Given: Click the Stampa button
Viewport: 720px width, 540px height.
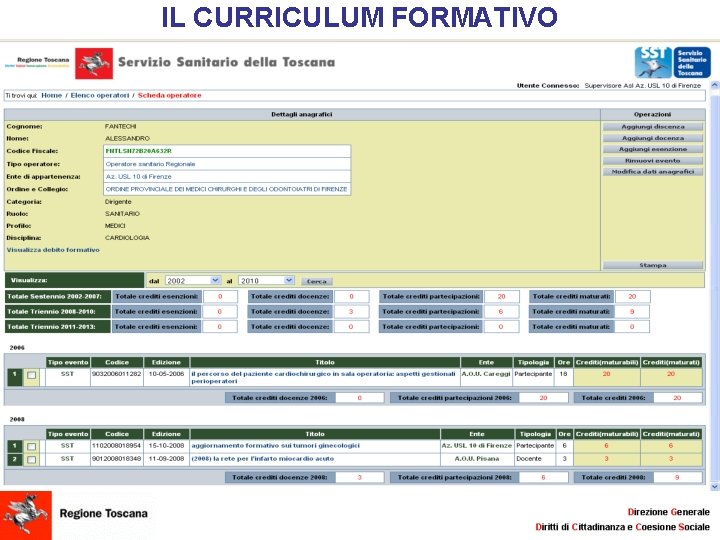Looking at the screenshot, I should tap(652, 265).
